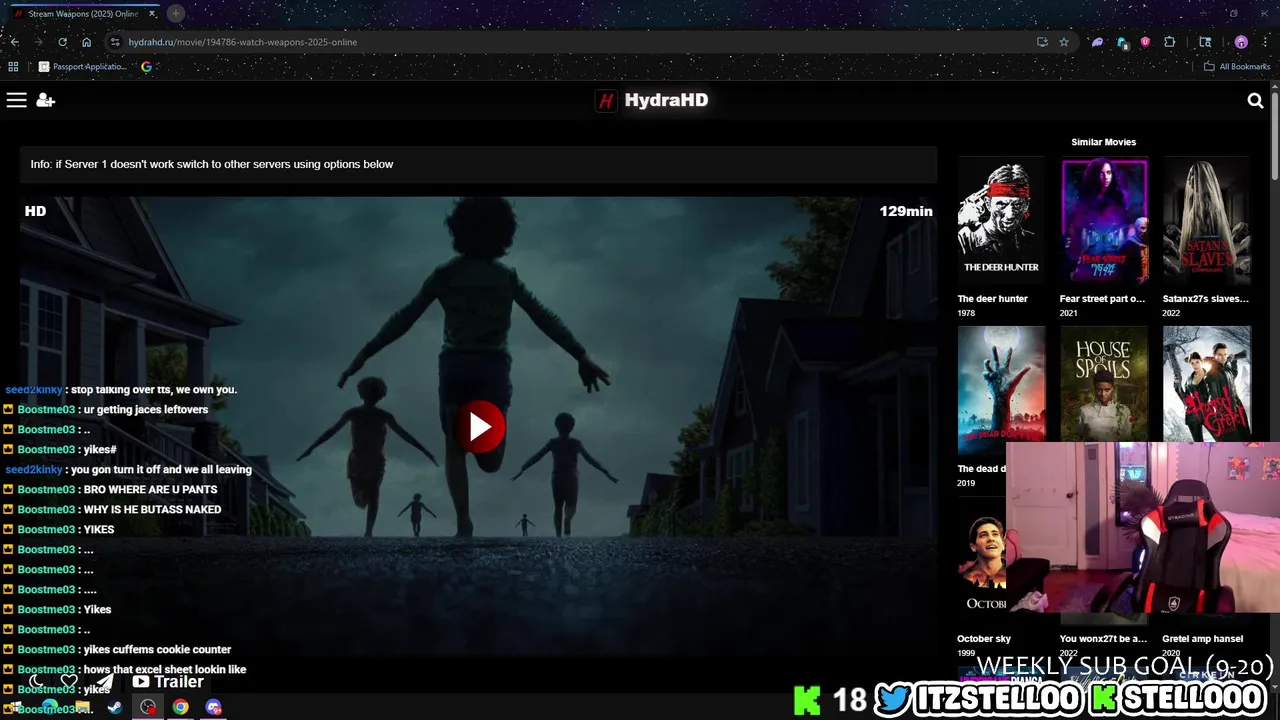Click the 'Similar Movies' heading

tap(1103, 142)
